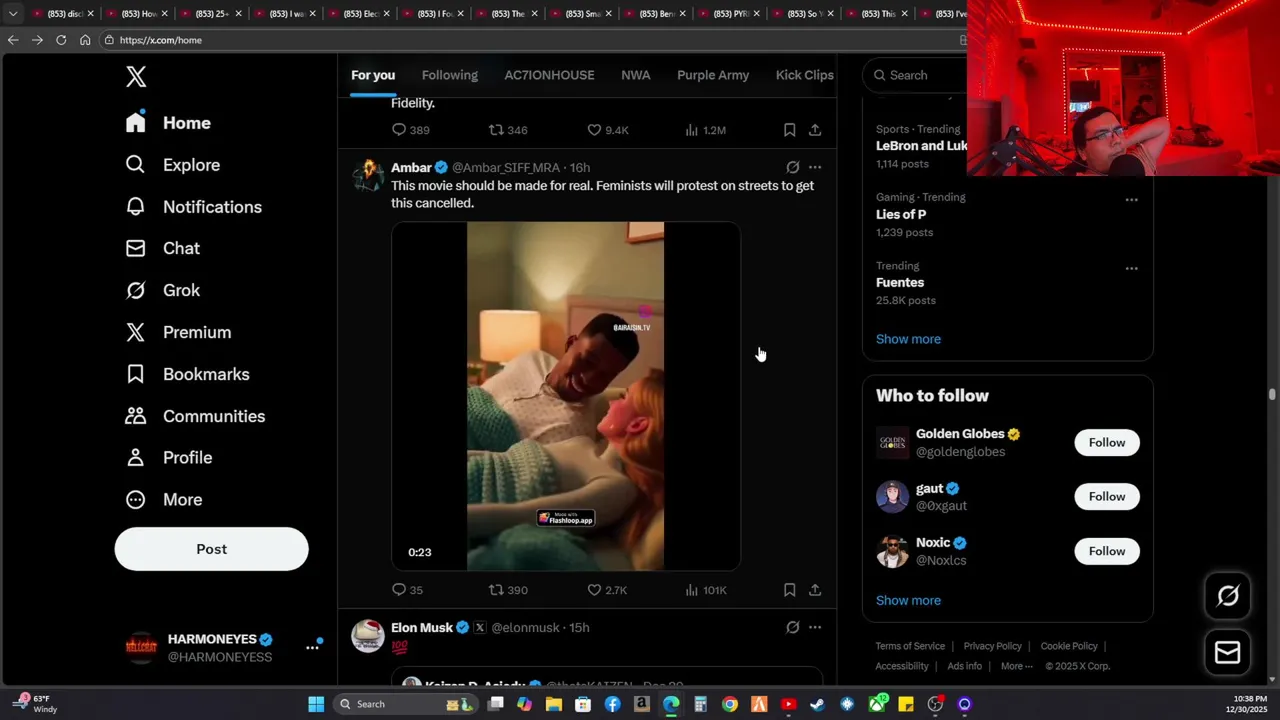The width and height of the screenshot is (1280, 720).
Task: Open more options on Ambar's post
Action: click(x=815, y=167)
